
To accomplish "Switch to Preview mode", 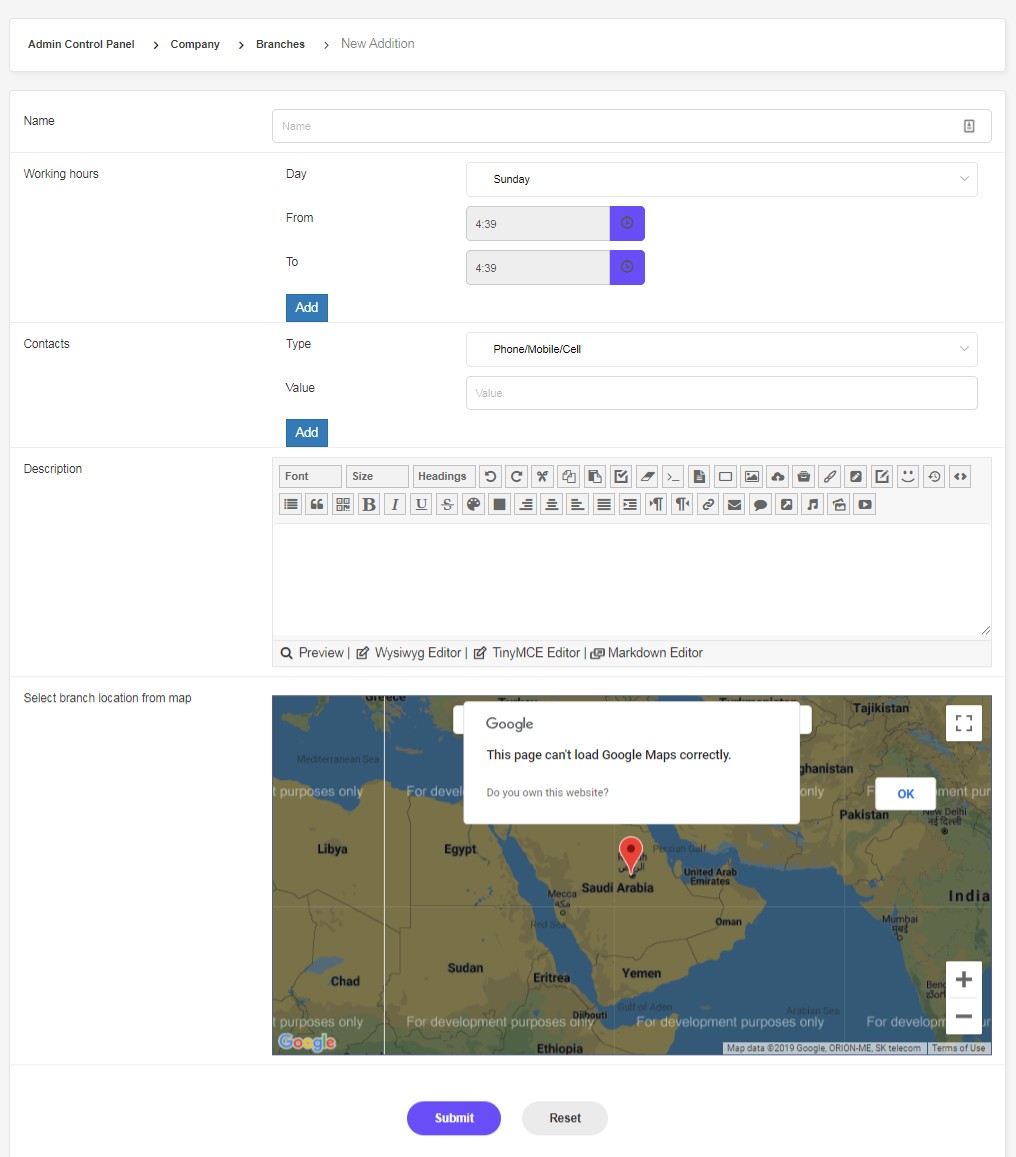I will (x=313, y=653).
